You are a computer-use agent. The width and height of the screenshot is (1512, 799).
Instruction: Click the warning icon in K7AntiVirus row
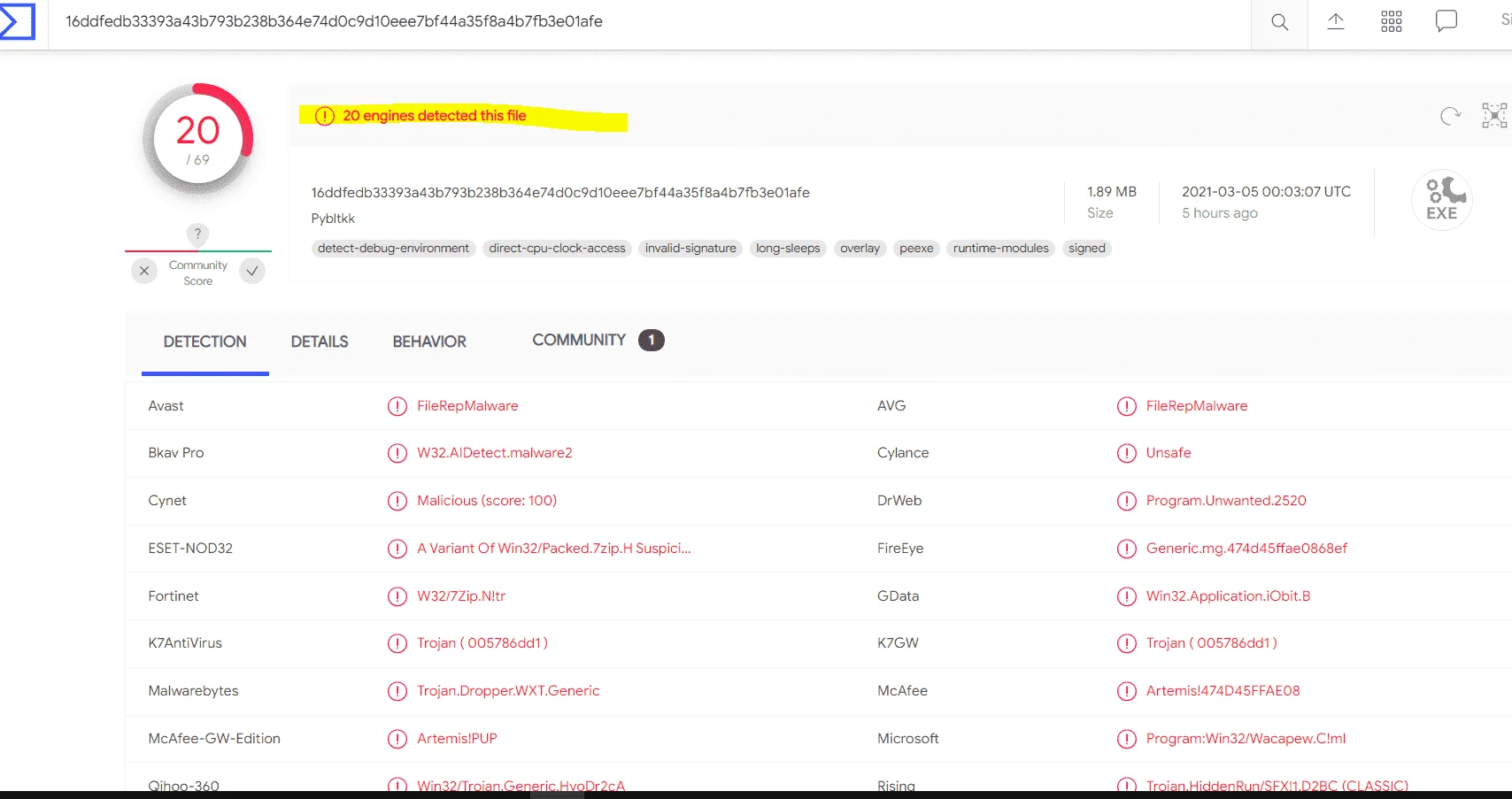397,643
